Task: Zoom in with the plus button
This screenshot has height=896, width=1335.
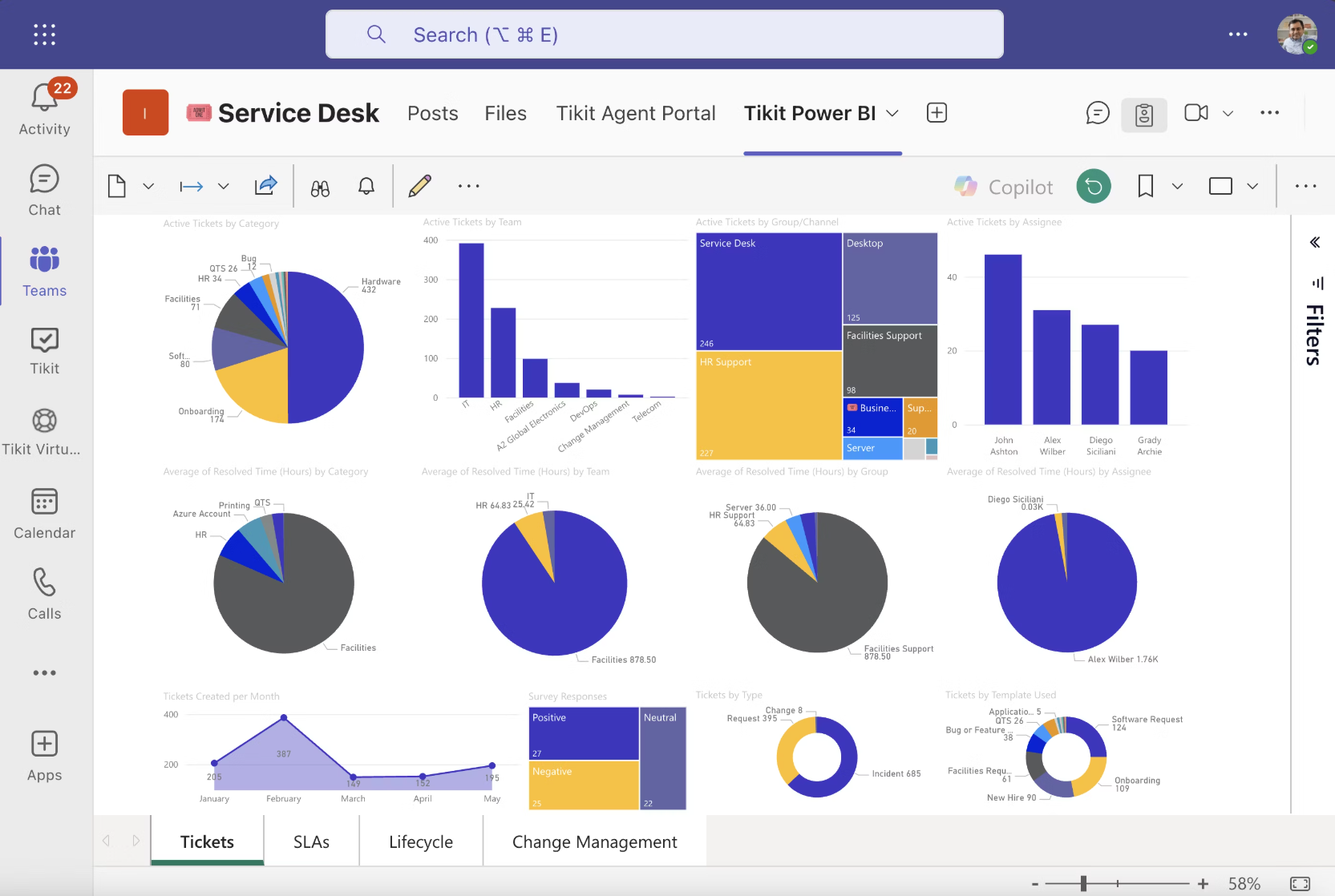Action: (x=1203, y=884)
